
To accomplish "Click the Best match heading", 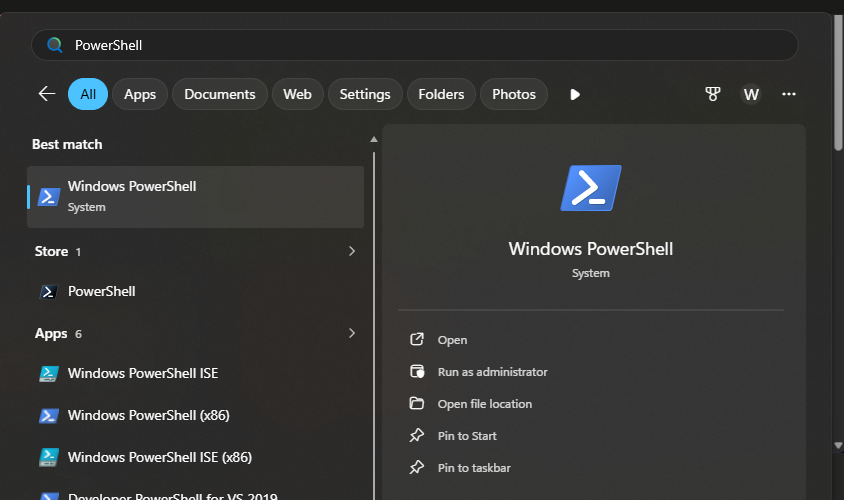I will coord(67,144).
